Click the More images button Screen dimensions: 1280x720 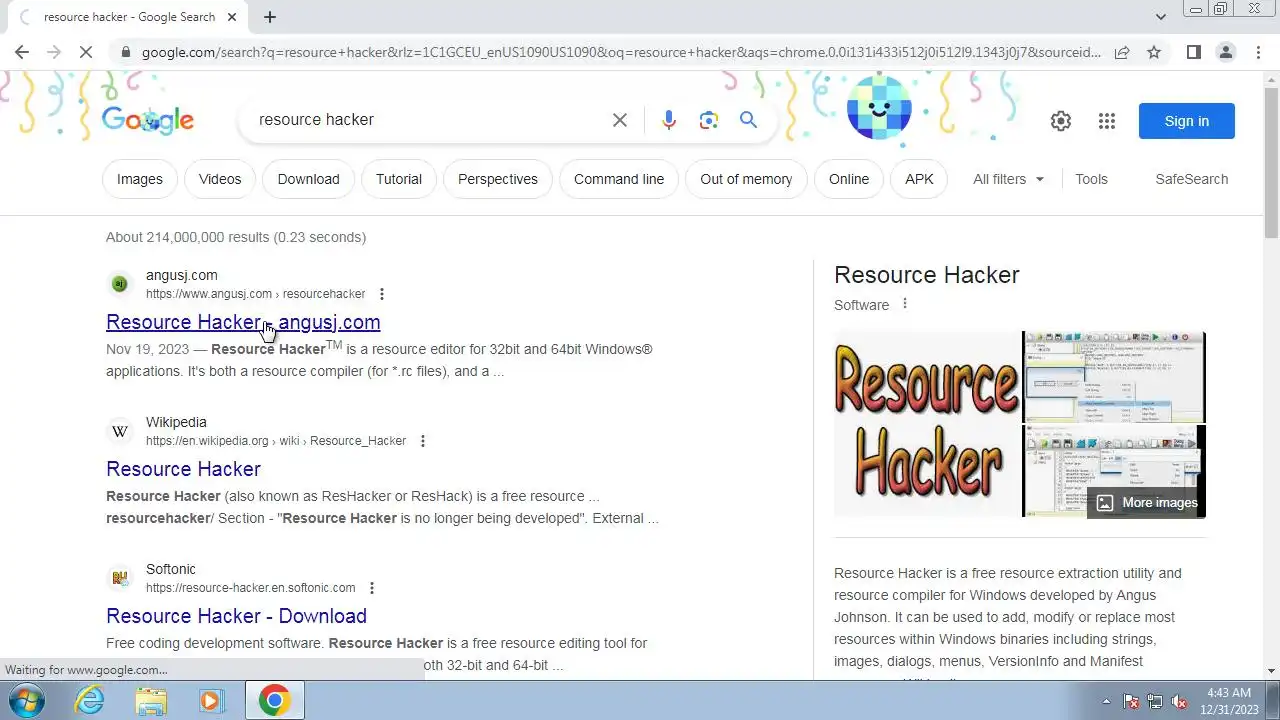tap(1146, 503)
